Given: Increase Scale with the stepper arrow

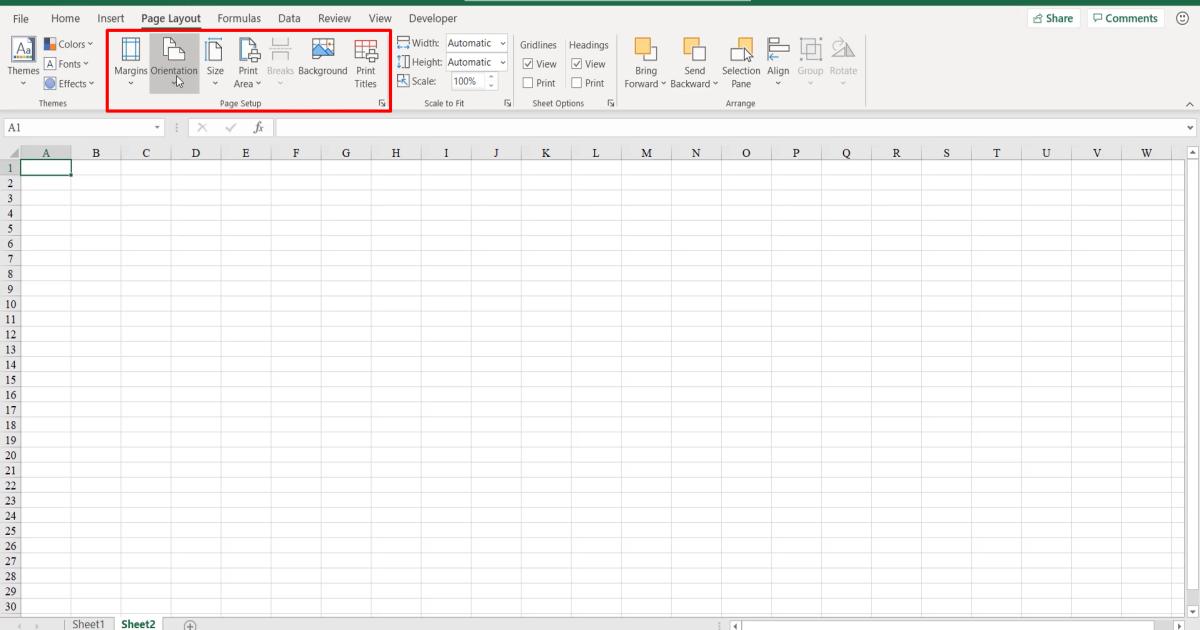Looking at the screenshot, I should tap(489, 77).
